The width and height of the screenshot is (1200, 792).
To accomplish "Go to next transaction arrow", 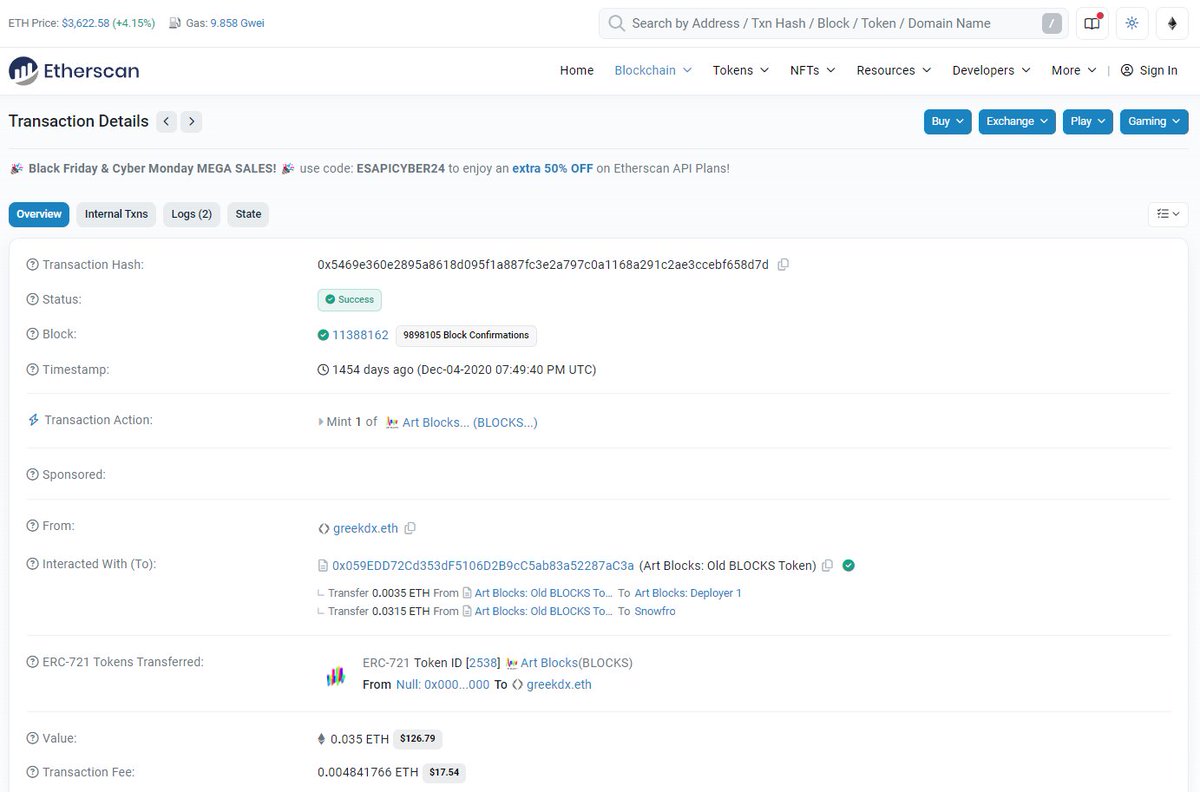I will point(192,121).
